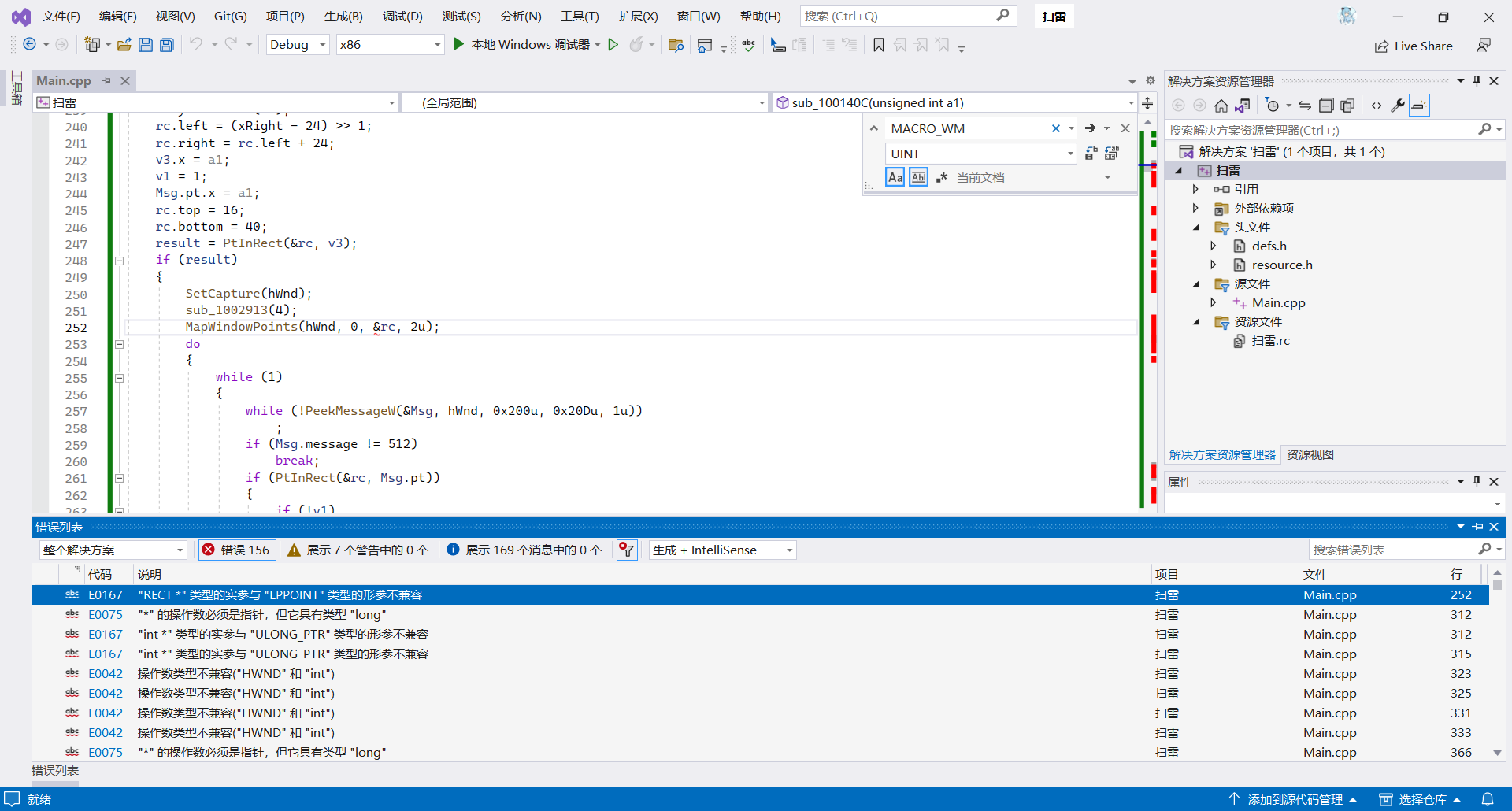Screen dimensions: 1512x811
Task: Open the error list filter funnel icon
Action: 627,550
